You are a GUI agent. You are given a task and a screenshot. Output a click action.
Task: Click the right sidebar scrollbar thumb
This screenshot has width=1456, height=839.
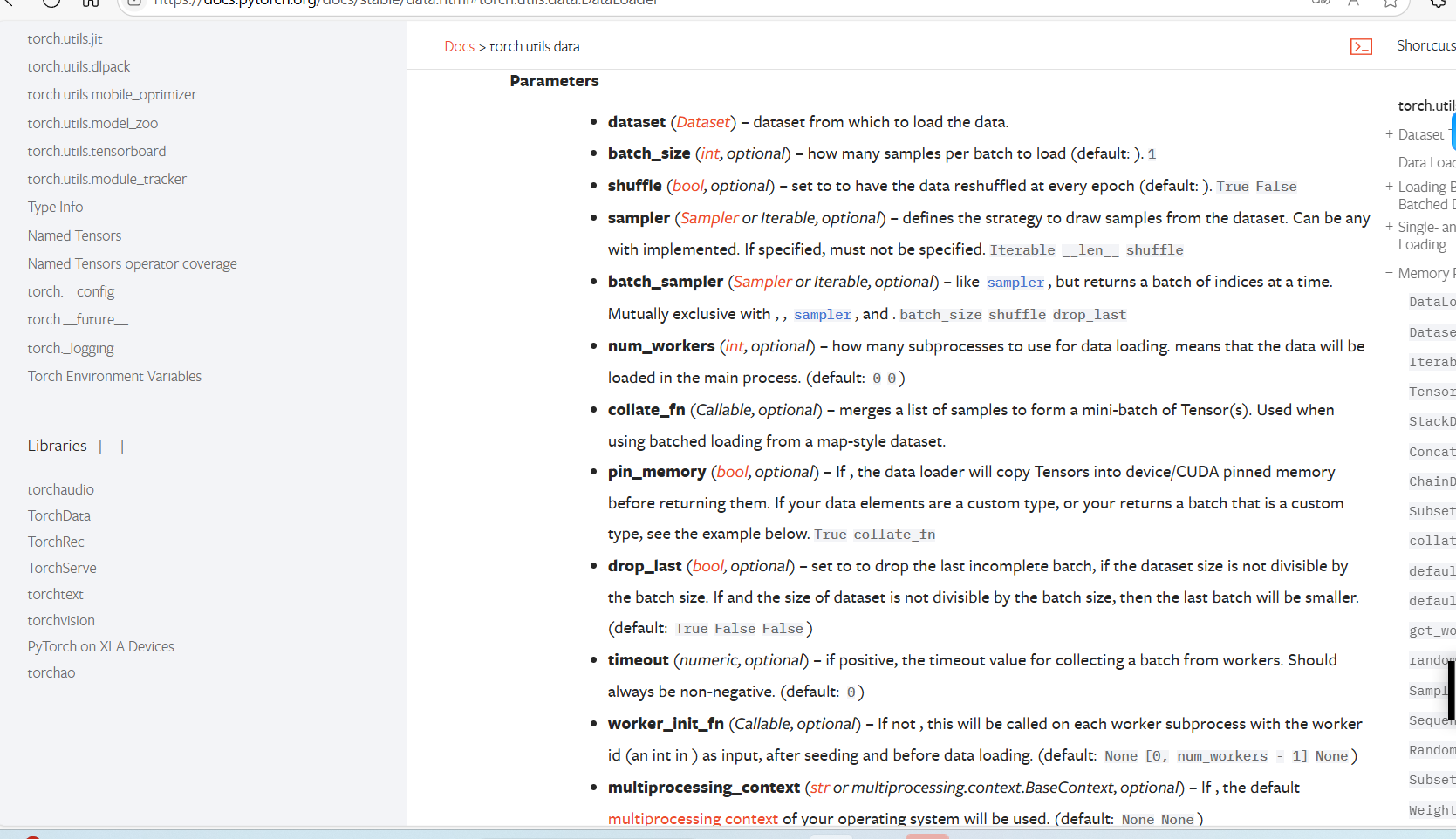tap(1452, 690)
